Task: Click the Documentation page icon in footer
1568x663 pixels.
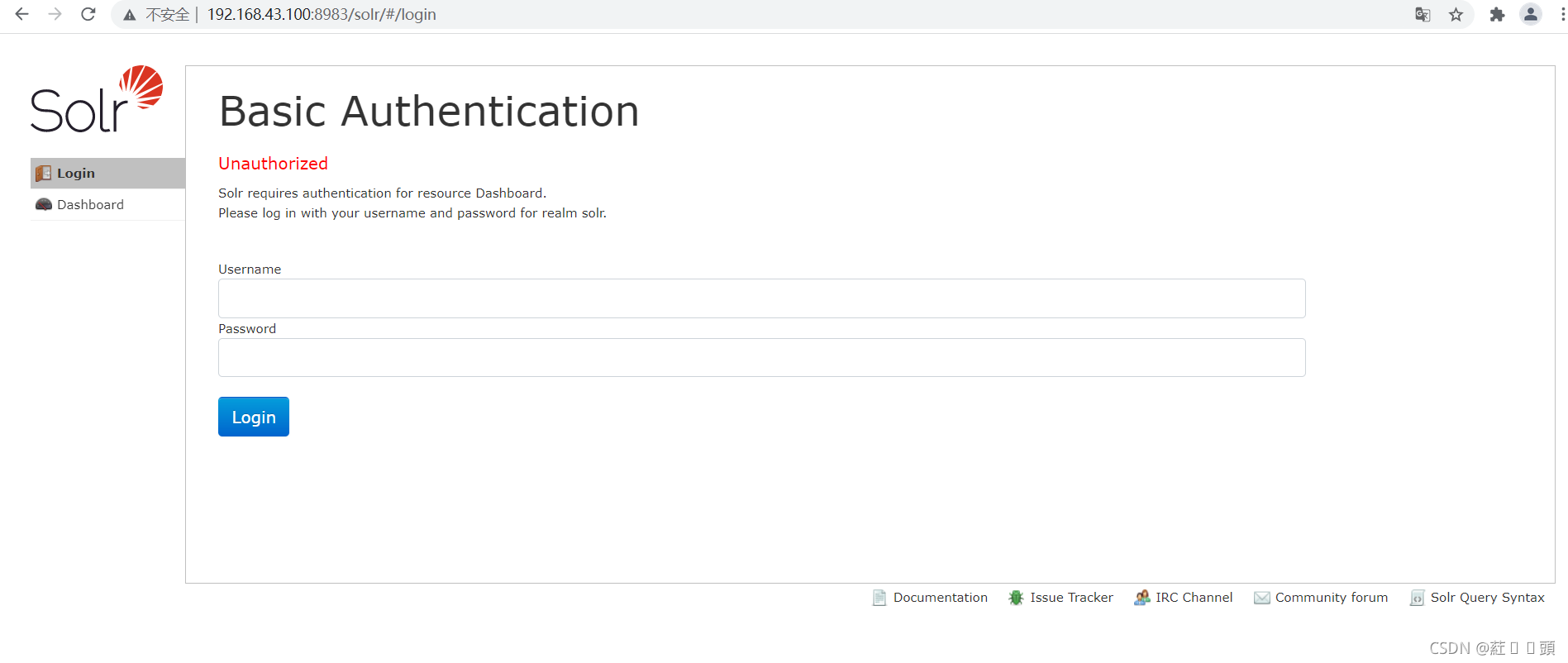Action: tap(879, 598)
